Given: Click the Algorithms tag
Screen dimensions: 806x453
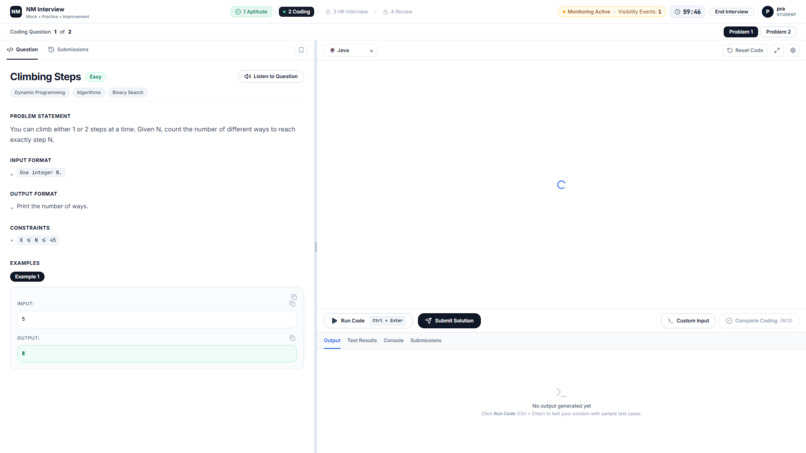Looking at the screenshot, I should pos(89,93).
